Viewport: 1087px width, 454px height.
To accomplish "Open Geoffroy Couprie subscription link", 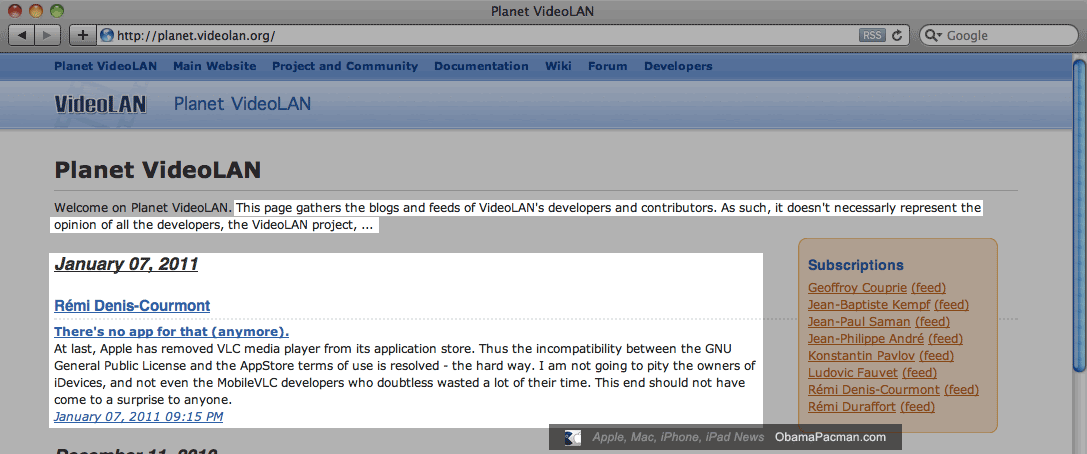I will [x=858, y=288].
